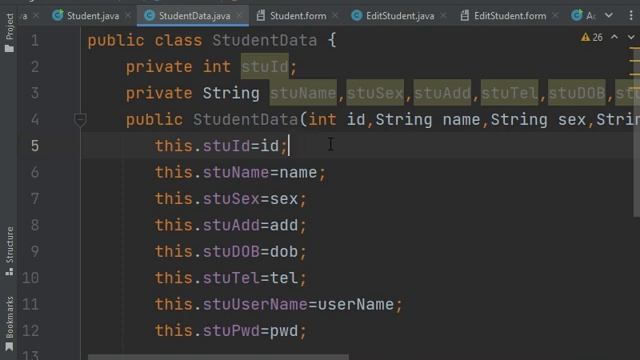This screenshot has width=640, height=360.
Task: Click the horizontal scrollbar thumb
Action: tap(218, 357)
